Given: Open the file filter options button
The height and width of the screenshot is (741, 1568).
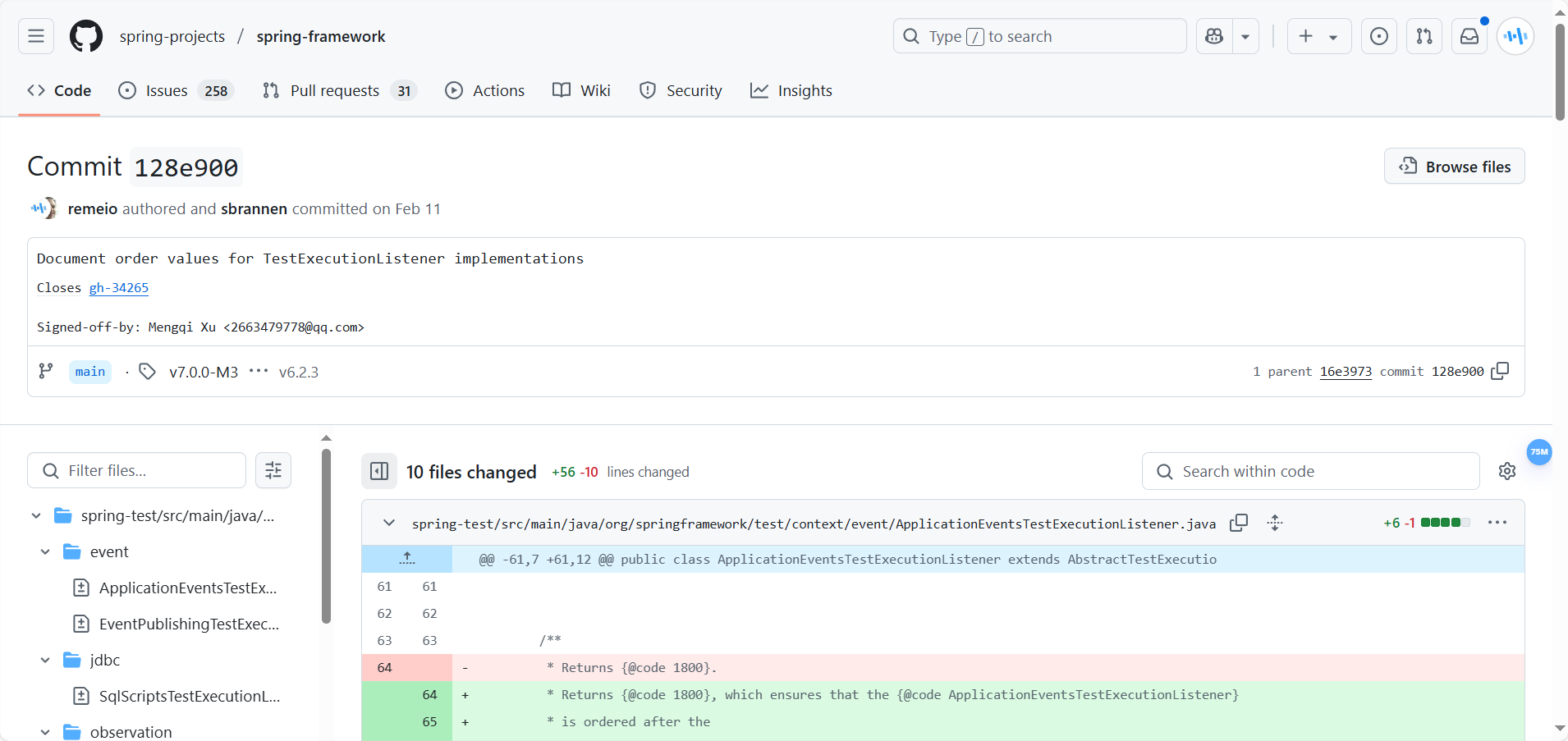Looking at the screenshot, I should pyautogui.click(x=273, y=470).
